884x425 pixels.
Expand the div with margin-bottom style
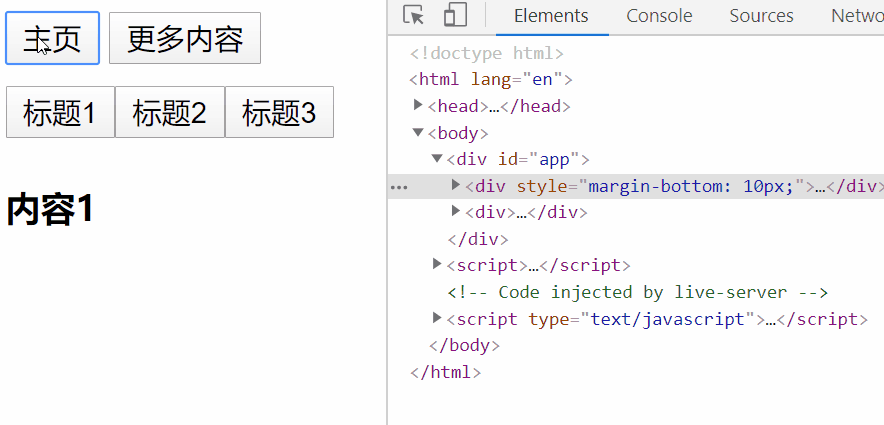[x=456, y=185]
